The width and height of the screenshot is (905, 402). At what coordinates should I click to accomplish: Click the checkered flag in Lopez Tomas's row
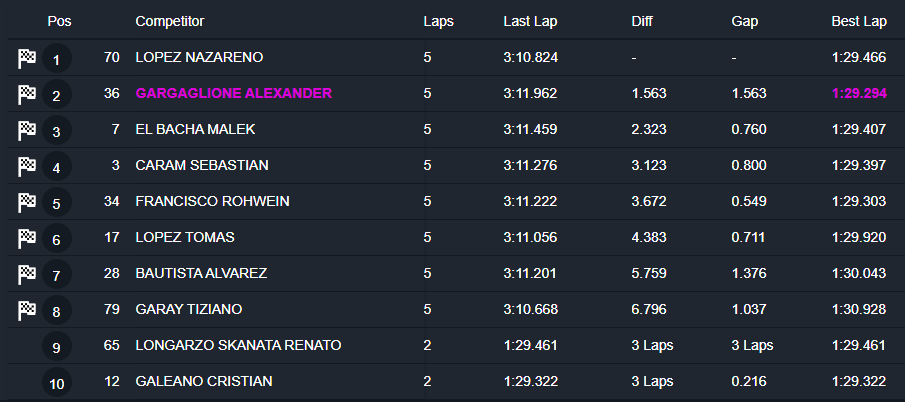pyautogui.click(x=27, y=239)
